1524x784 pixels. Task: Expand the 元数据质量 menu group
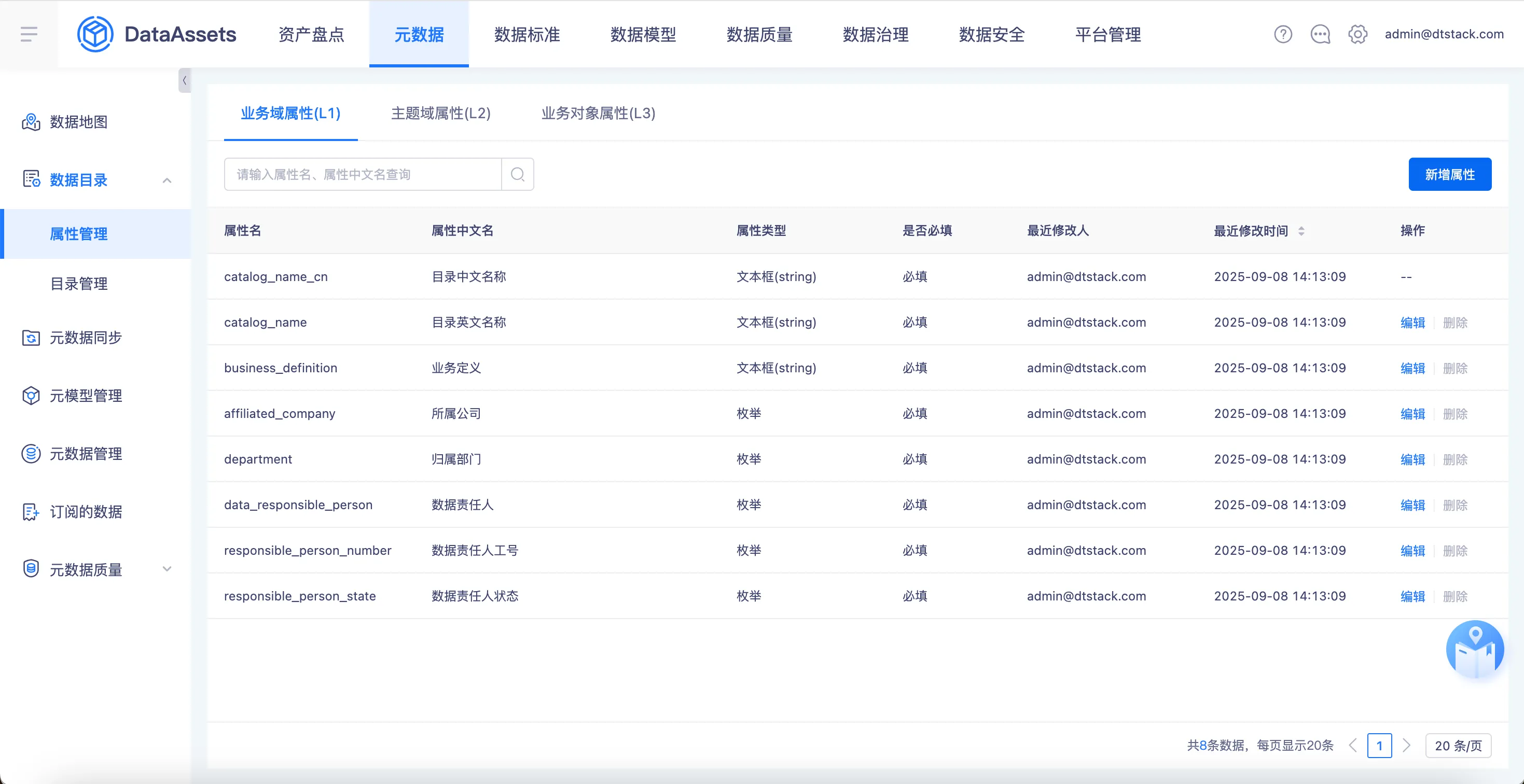coord(167,569)
